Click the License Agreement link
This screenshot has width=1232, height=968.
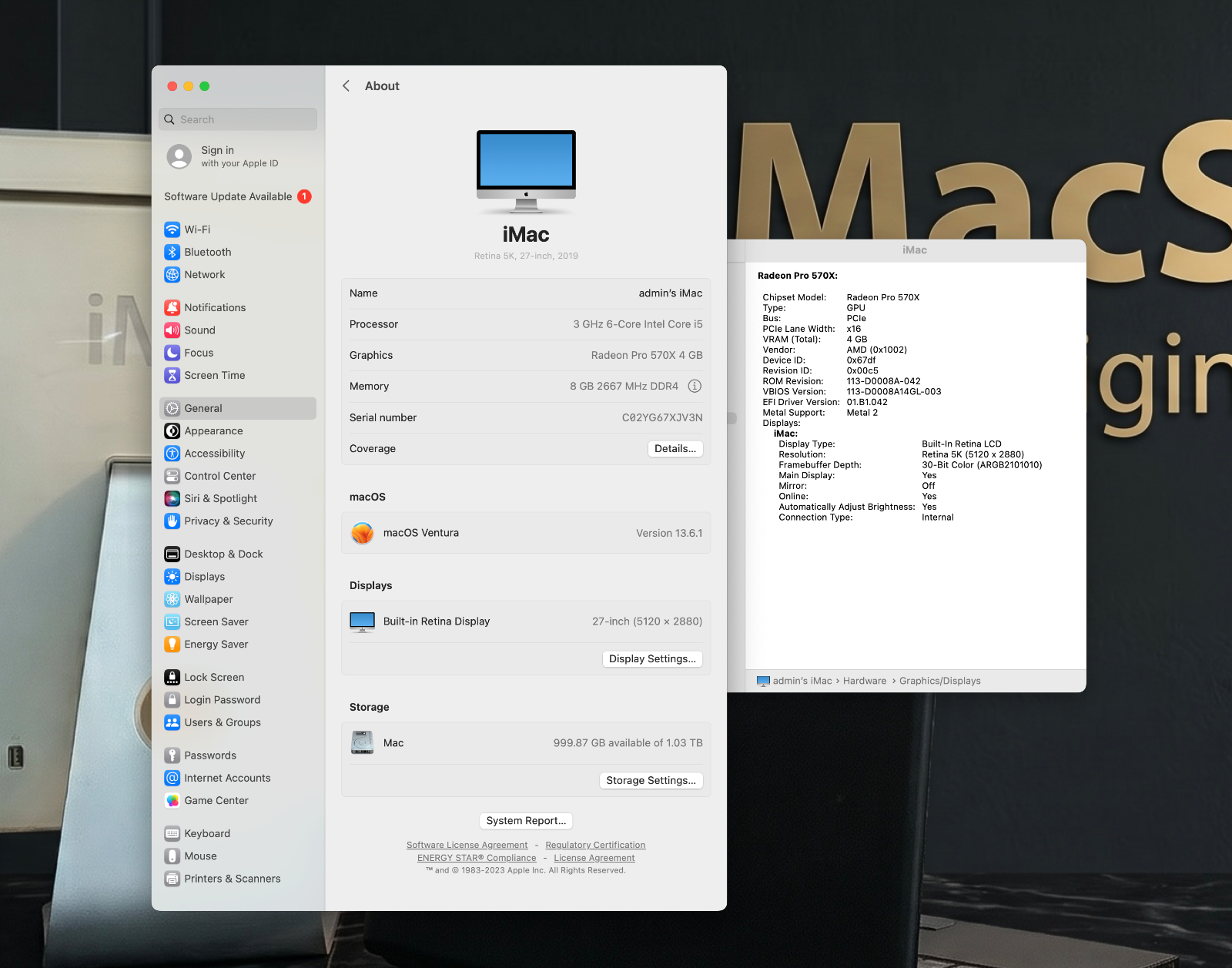(x=594, y=858)
